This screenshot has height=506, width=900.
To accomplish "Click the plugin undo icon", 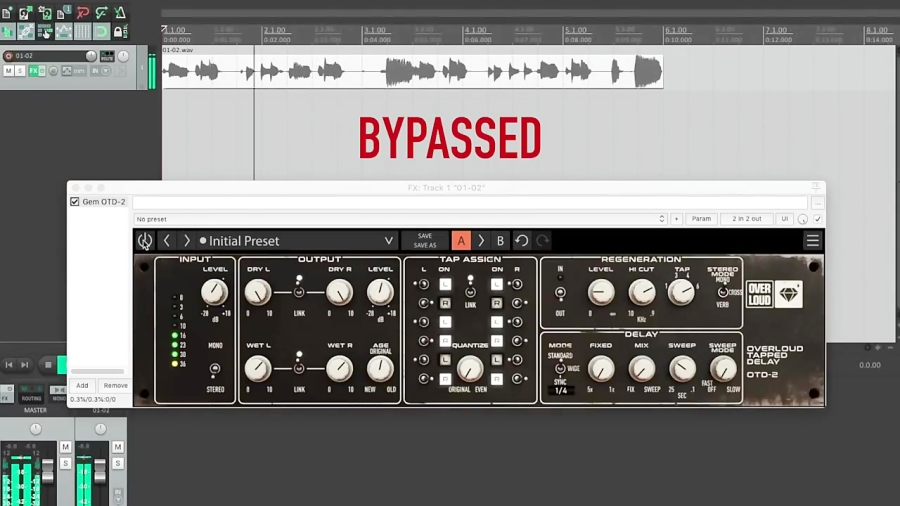I will (x=521, y=241).
